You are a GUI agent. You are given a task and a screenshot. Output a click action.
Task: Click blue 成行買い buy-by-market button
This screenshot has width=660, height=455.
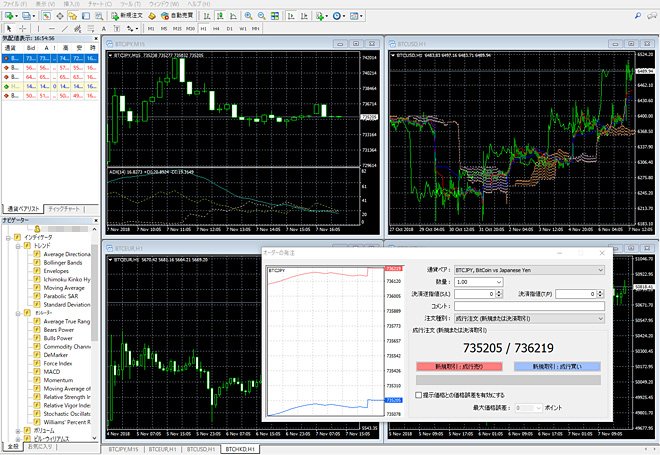[557, 367]
